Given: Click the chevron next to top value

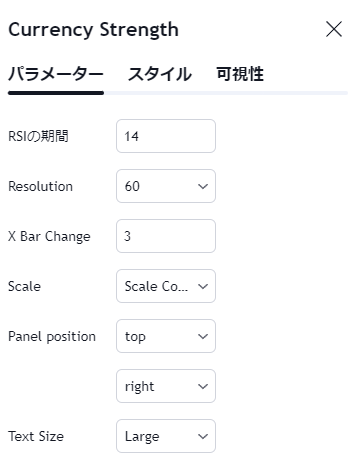Looking at the screenshot, I should [x=203, y=336].
